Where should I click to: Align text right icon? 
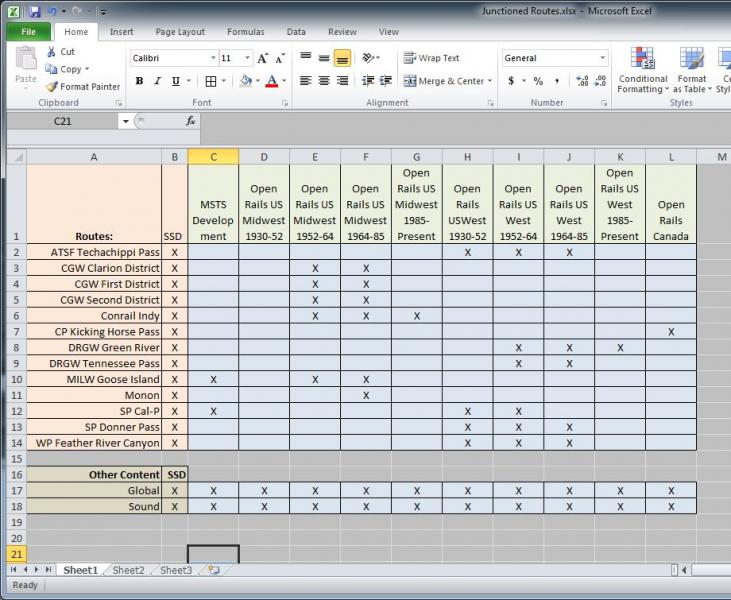tap(342, 81)
